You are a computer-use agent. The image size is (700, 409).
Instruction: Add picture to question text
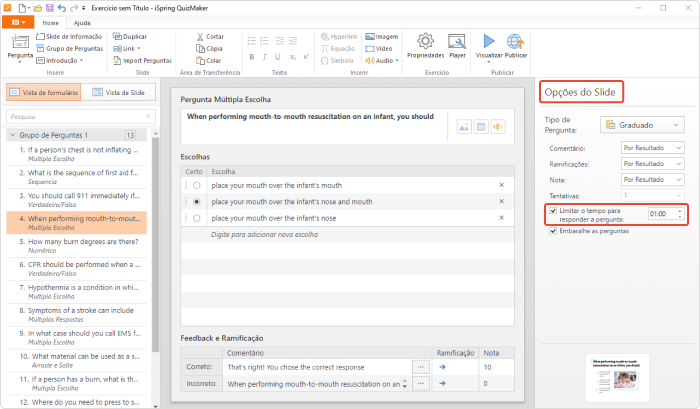point(464,127)
